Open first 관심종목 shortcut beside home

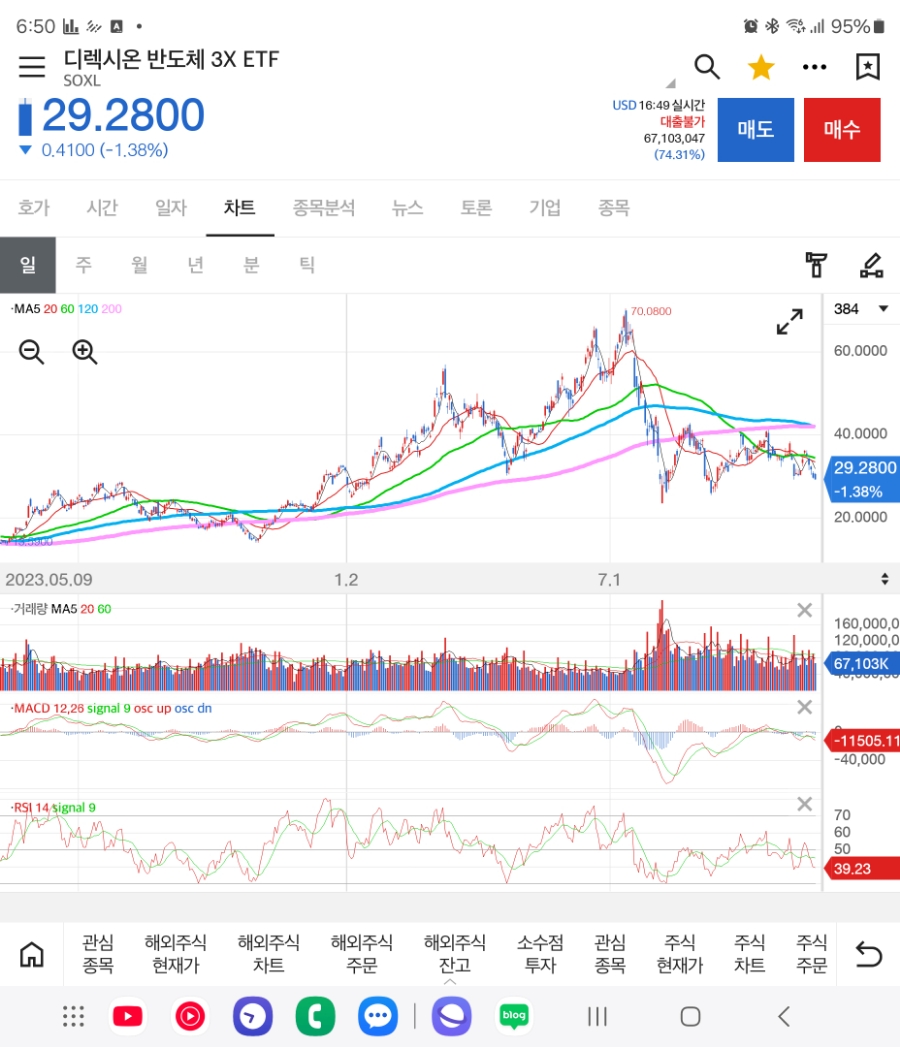[x=98, y=954]
